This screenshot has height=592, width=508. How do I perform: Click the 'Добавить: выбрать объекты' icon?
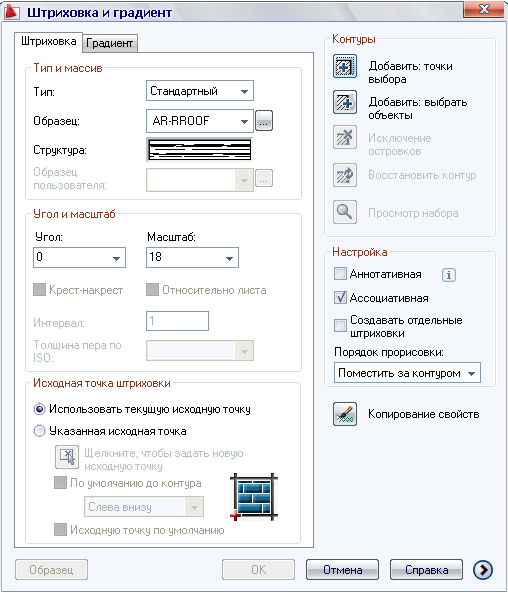[x=345, y=102]
